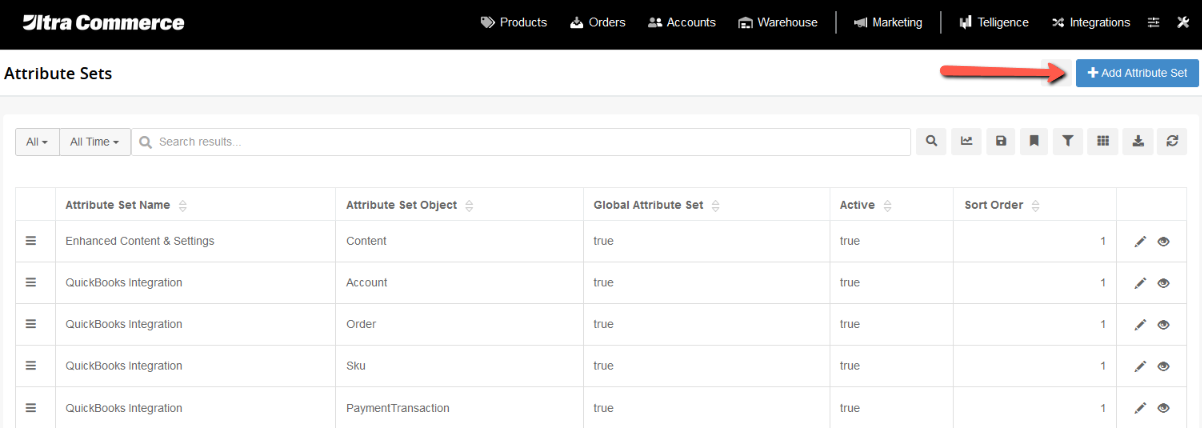
Task: Expand the All filter dropdown
Action: 37,142
